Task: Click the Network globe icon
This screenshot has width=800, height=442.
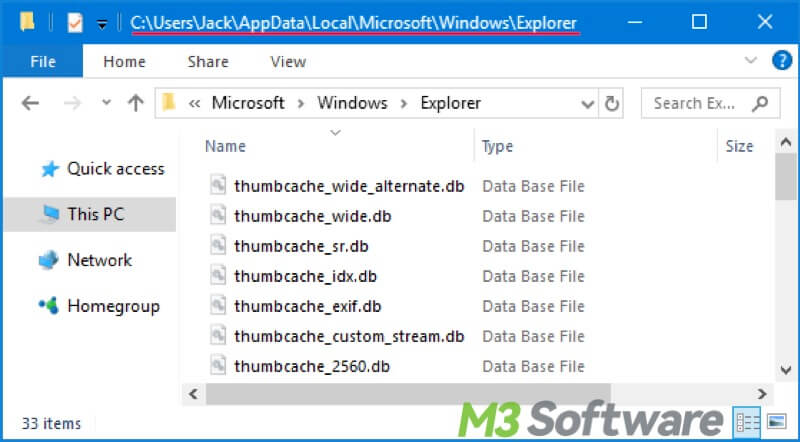Action: pos(48,260)
